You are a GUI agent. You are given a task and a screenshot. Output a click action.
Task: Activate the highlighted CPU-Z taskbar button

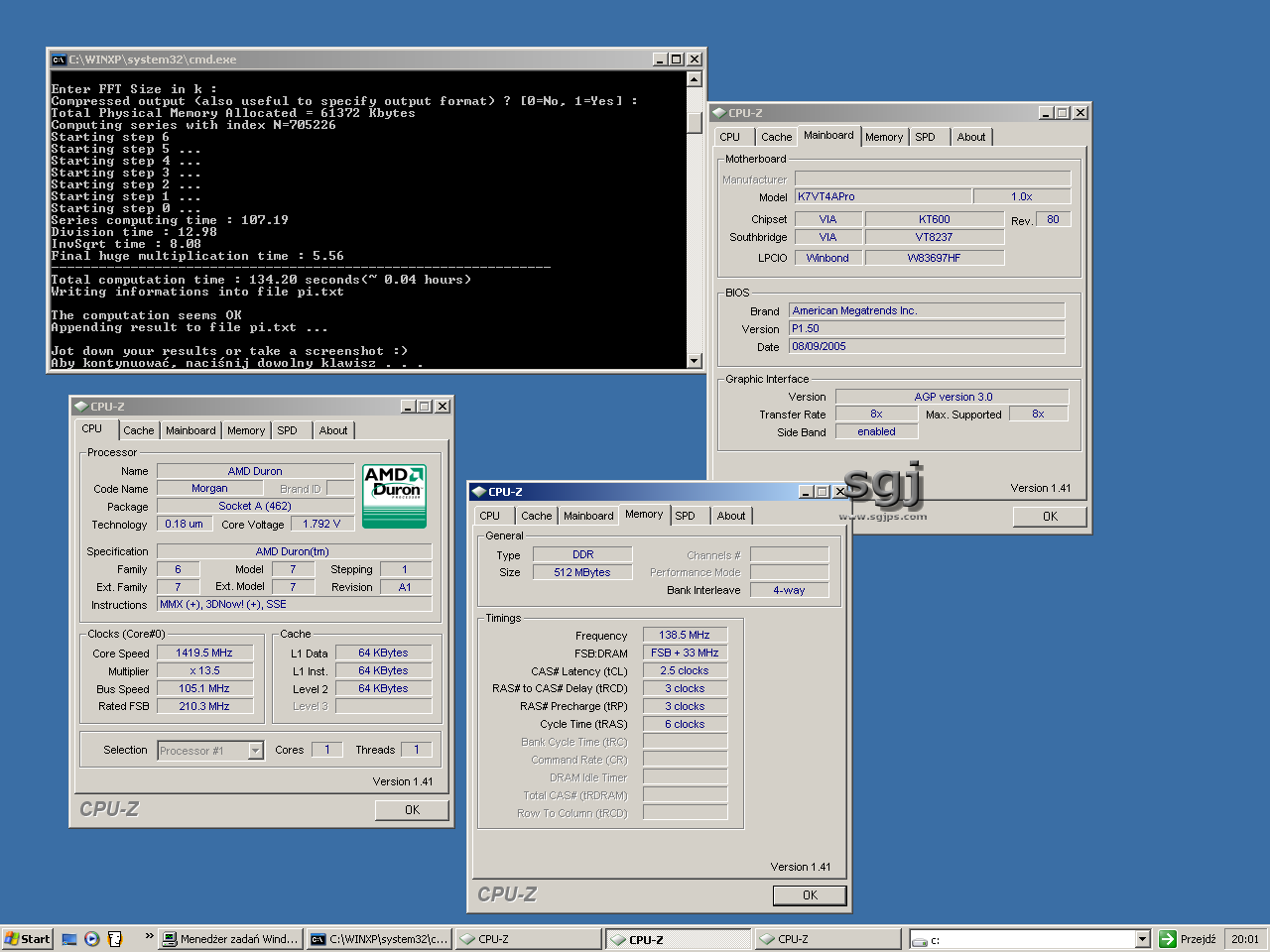click(678, 939)
